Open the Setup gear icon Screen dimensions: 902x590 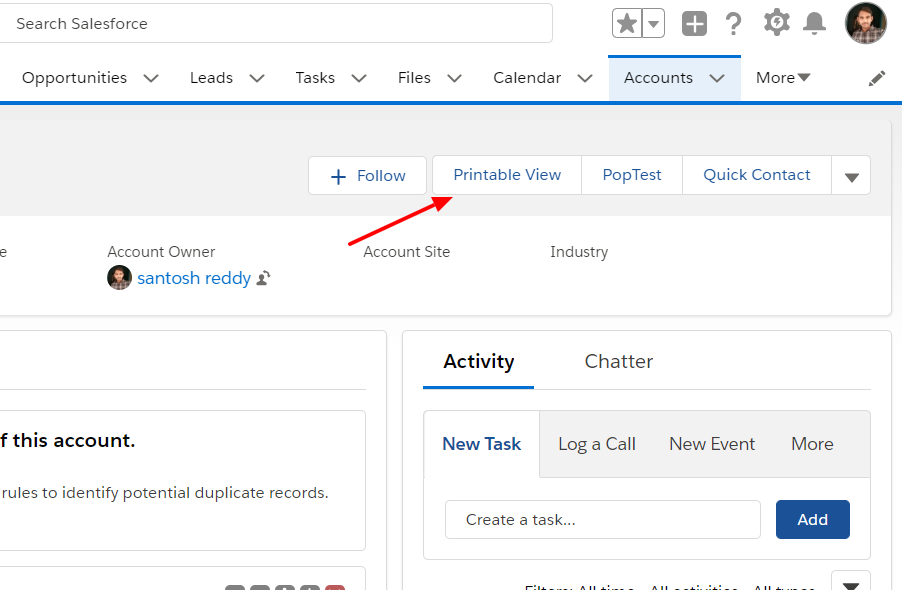point(777,23)
